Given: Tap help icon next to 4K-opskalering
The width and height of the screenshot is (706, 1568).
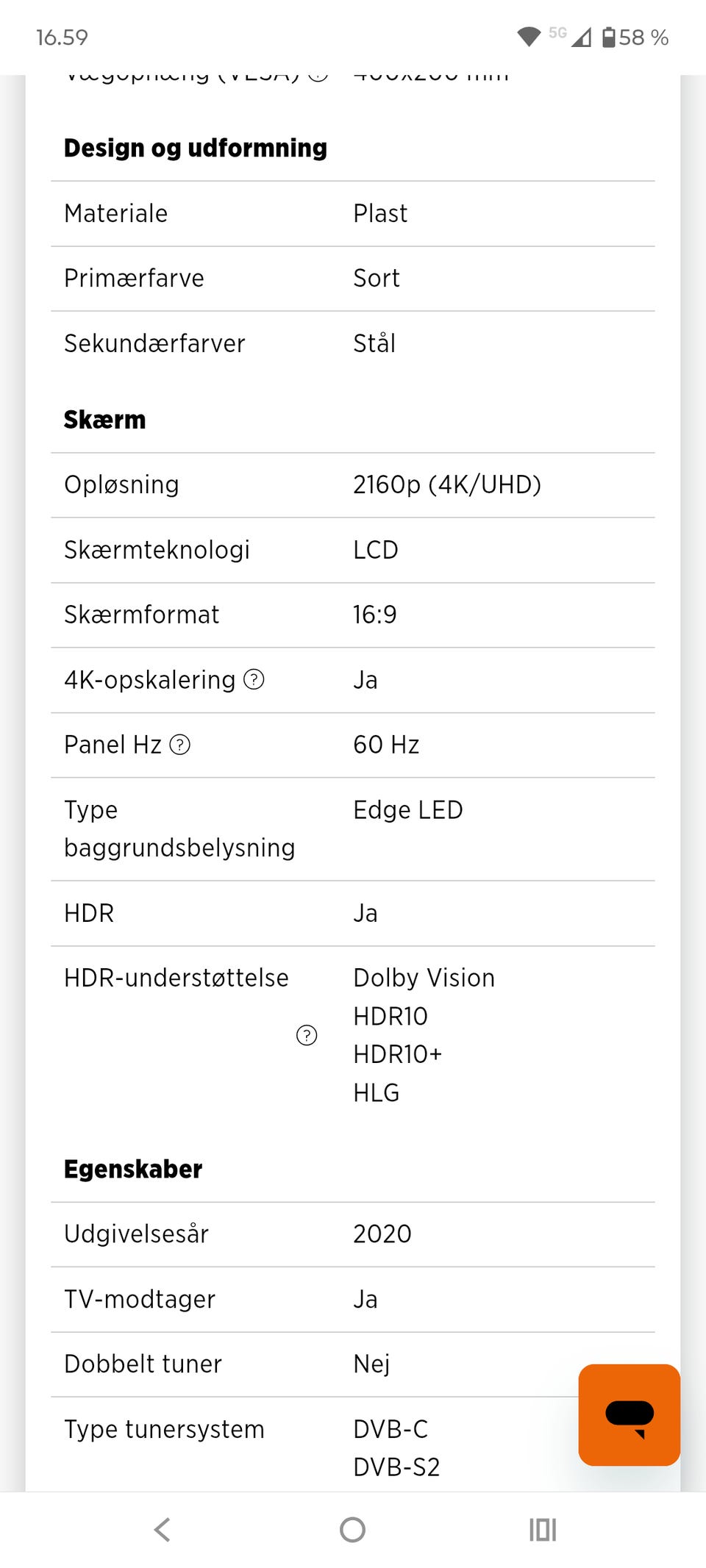Looking at the screenshot, I should click(x=254, y=679).
